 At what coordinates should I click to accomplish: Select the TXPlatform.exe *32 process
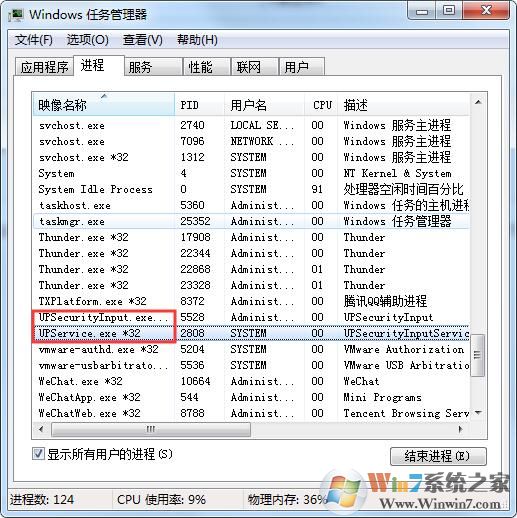pos(251,301)
